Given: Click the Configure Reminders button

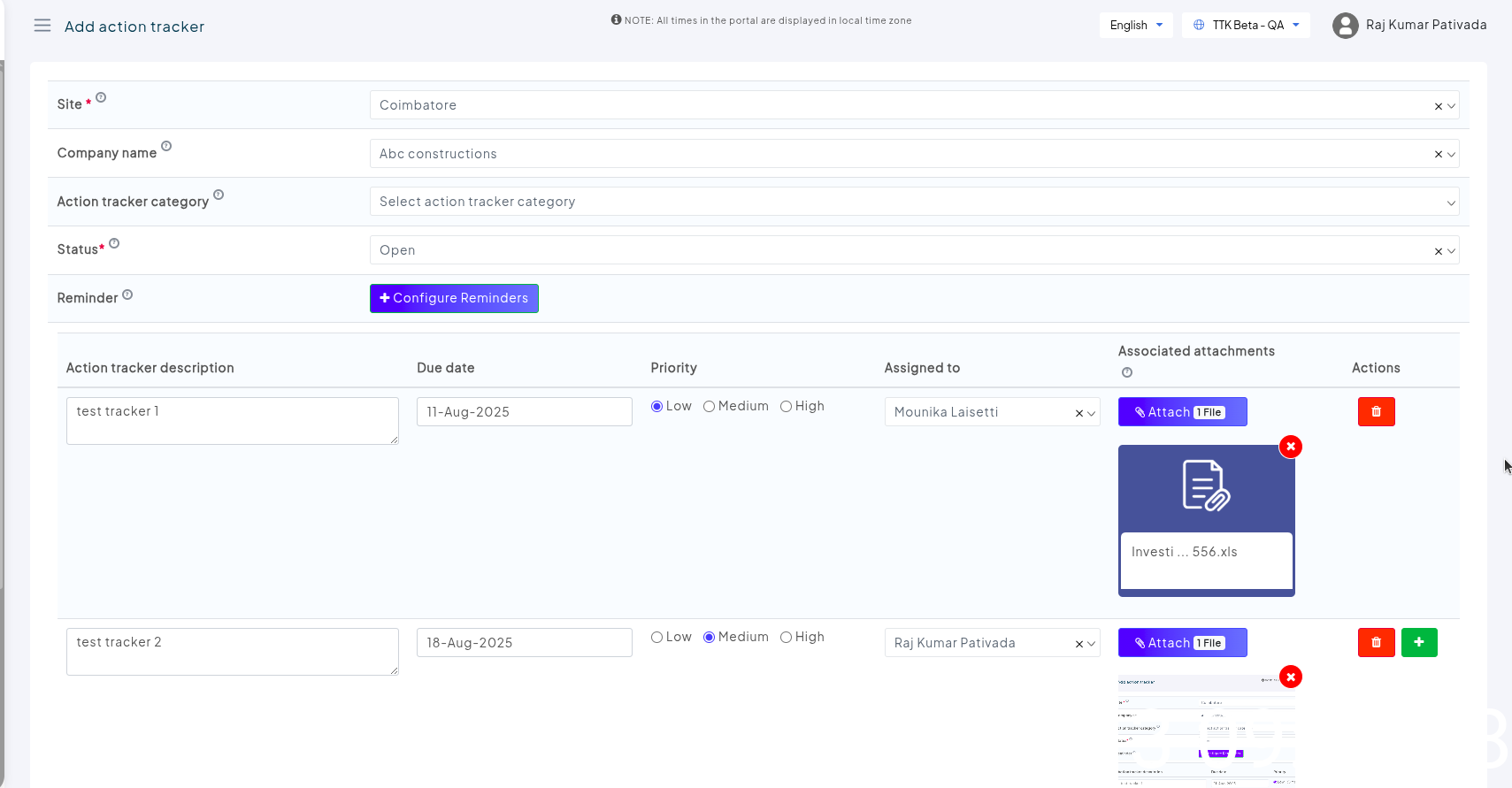Looking at the screenshot, I should [454, 298].
